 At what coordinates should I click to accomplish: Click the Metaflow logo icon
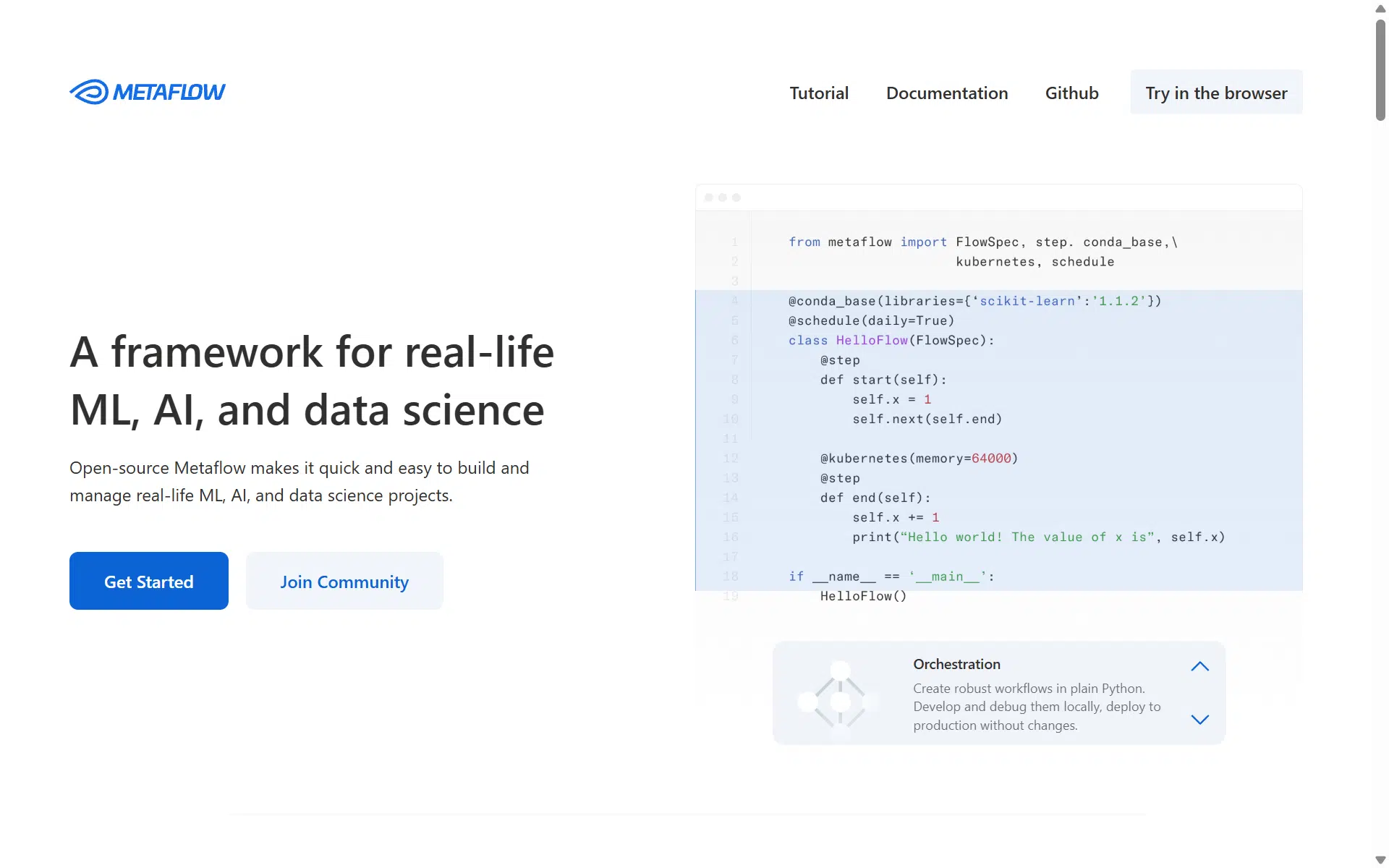click(x=89, y=92)
